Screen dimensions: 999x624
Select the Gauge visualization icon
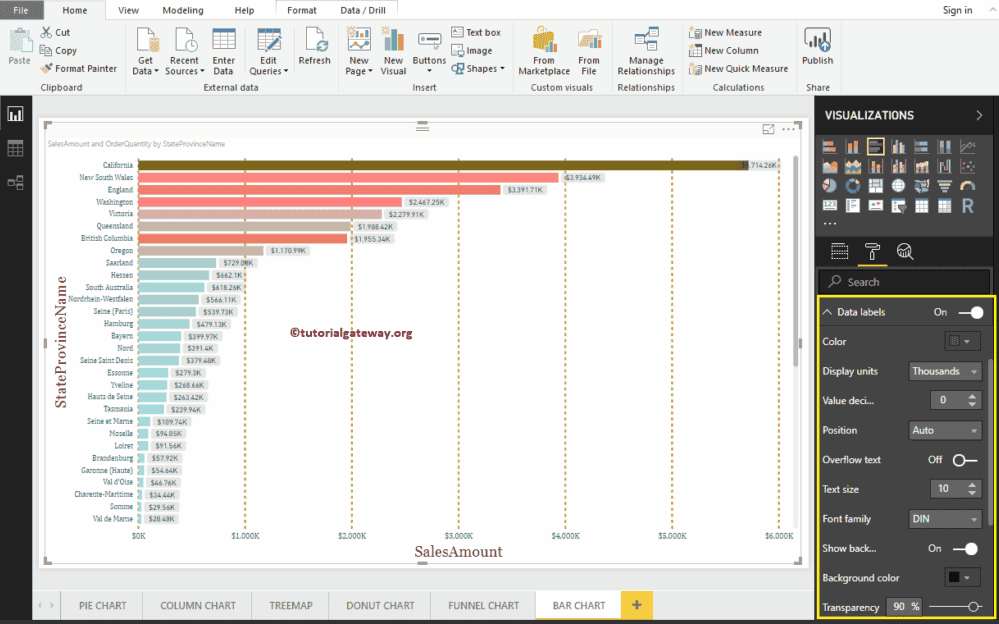point(967,186)
